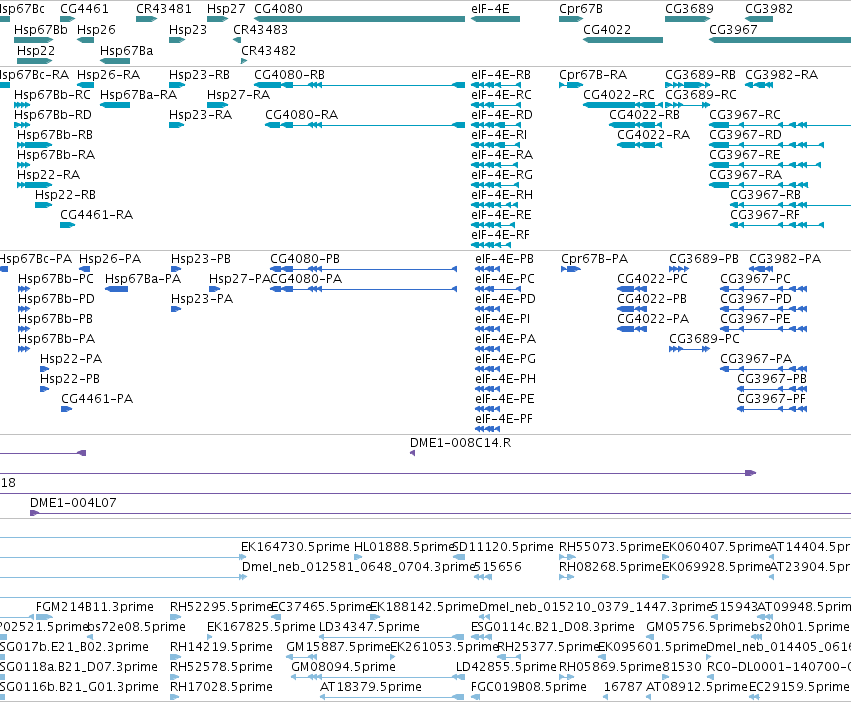Select the eIF-4E gene label

[x=490, y=9]
